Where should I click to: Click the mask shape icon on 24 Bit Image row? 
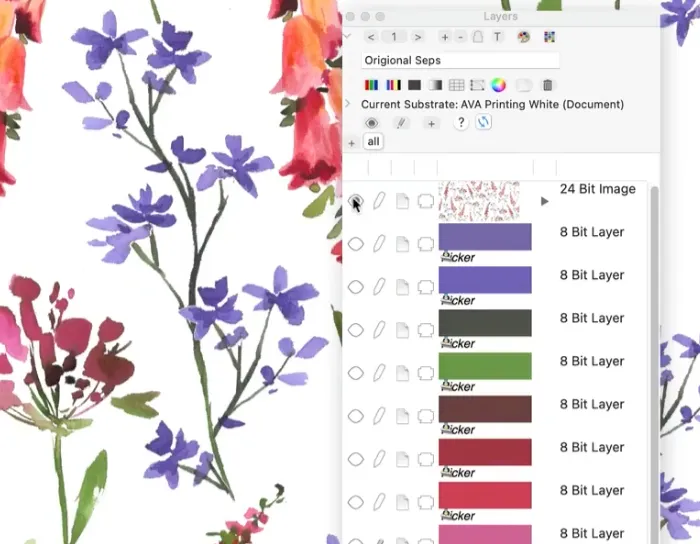tap(425, 201)
